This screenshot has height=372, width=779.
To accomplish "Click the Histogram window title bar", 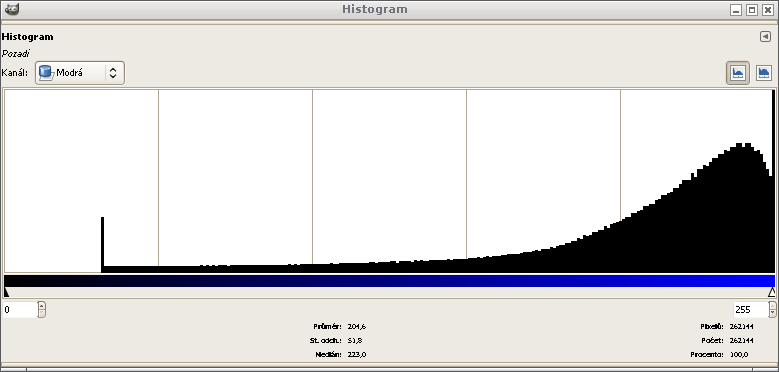I will click(x=375, y=9).
